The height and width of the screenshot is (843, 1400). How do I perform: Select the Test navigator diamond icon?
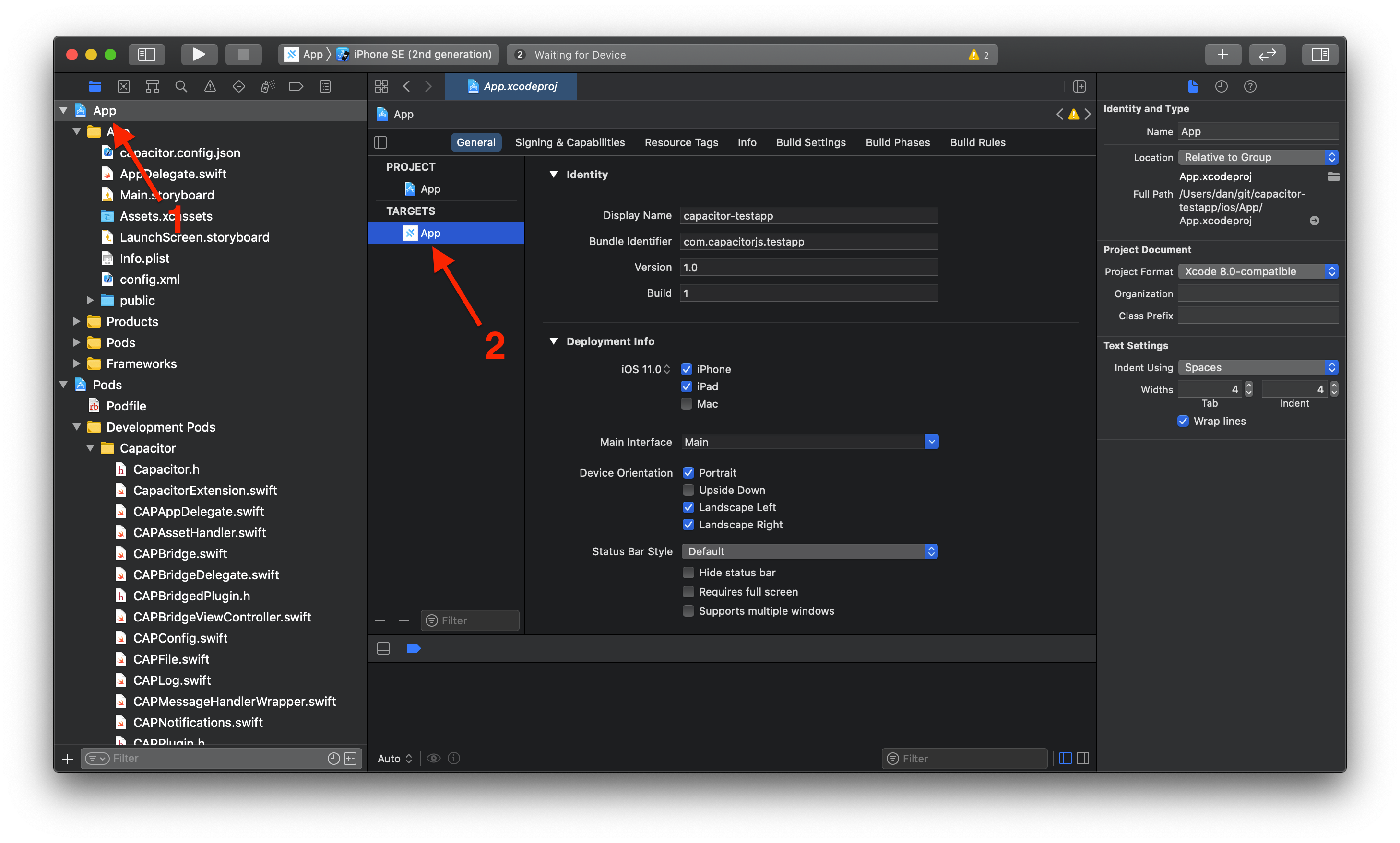coord(238,86)
